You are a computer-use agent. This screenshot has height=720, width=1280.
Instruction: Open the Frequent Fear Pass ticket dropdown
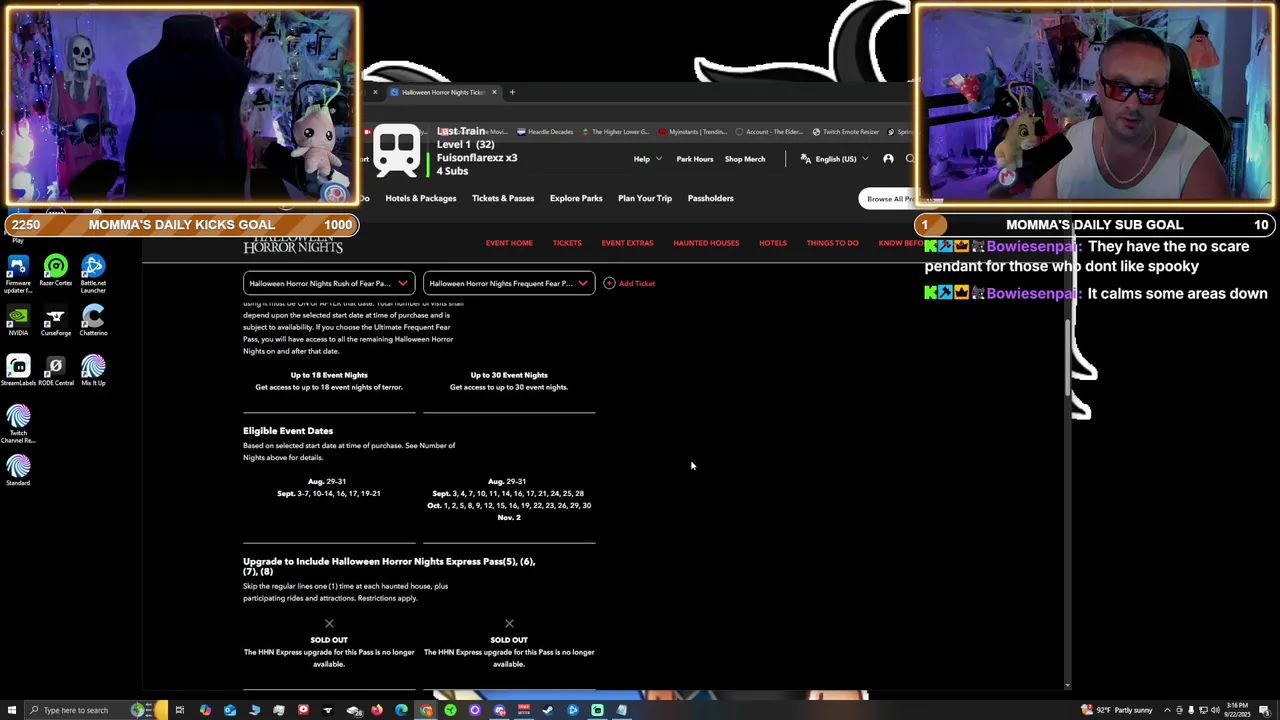click(x=508, y=283)
